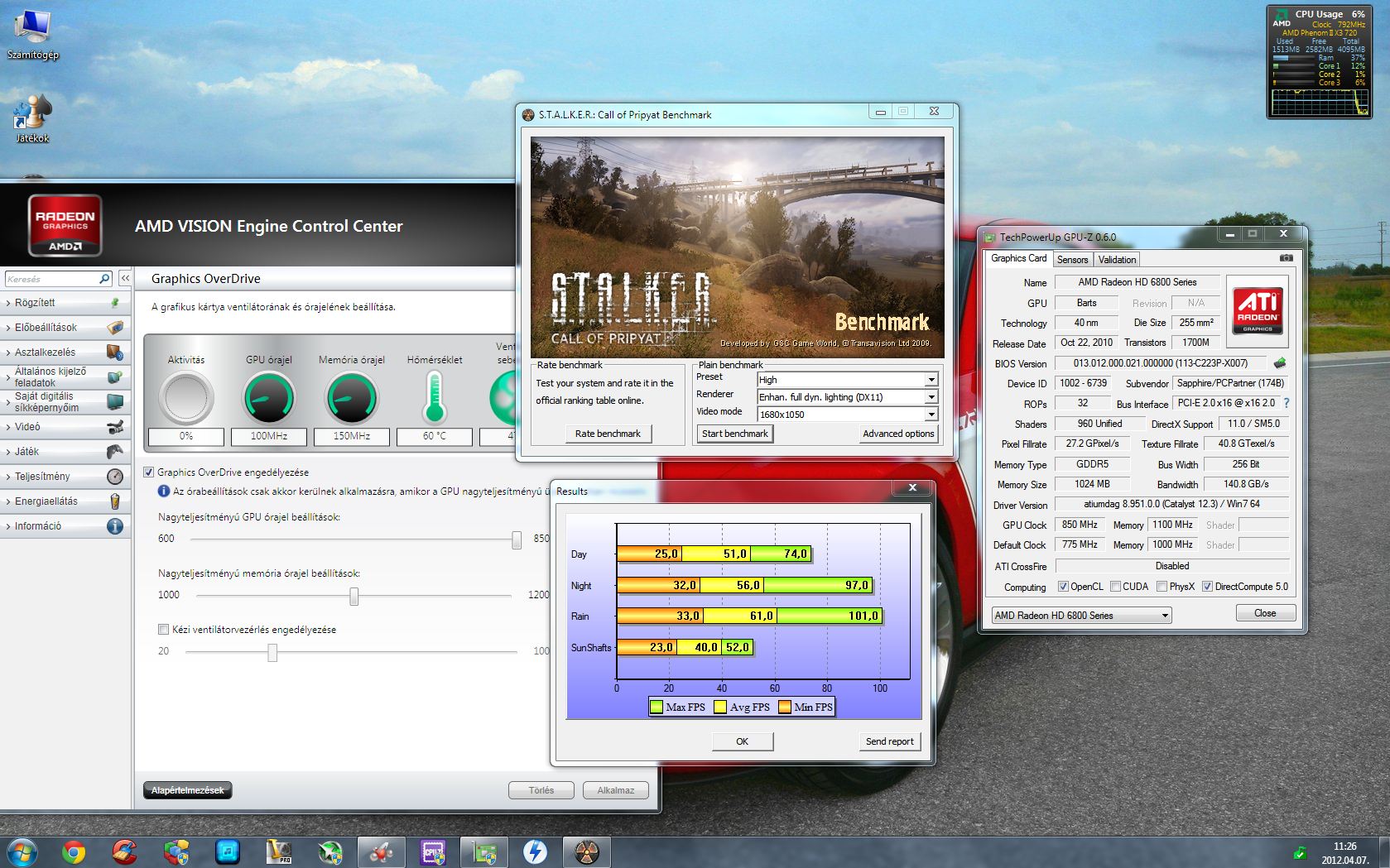Switch to the Sensors tab in GPU-Z
The image size is (1390, 868).
click(x=1072, y=260)
